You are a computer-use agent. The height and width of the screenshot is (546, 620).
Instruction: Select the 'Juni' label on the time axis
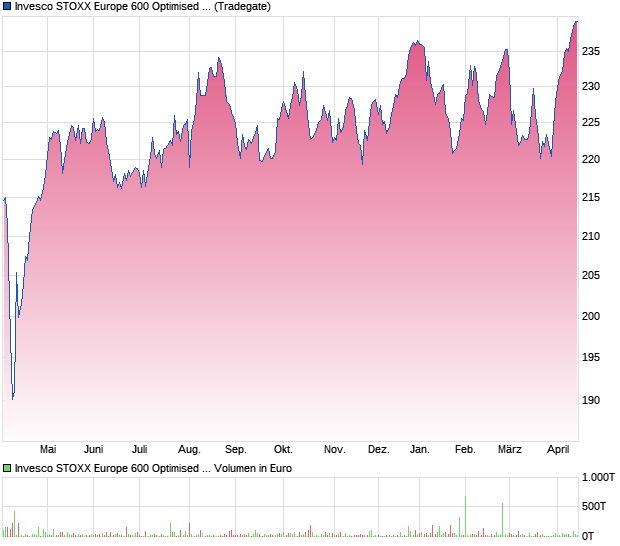(x=94, y=449)
